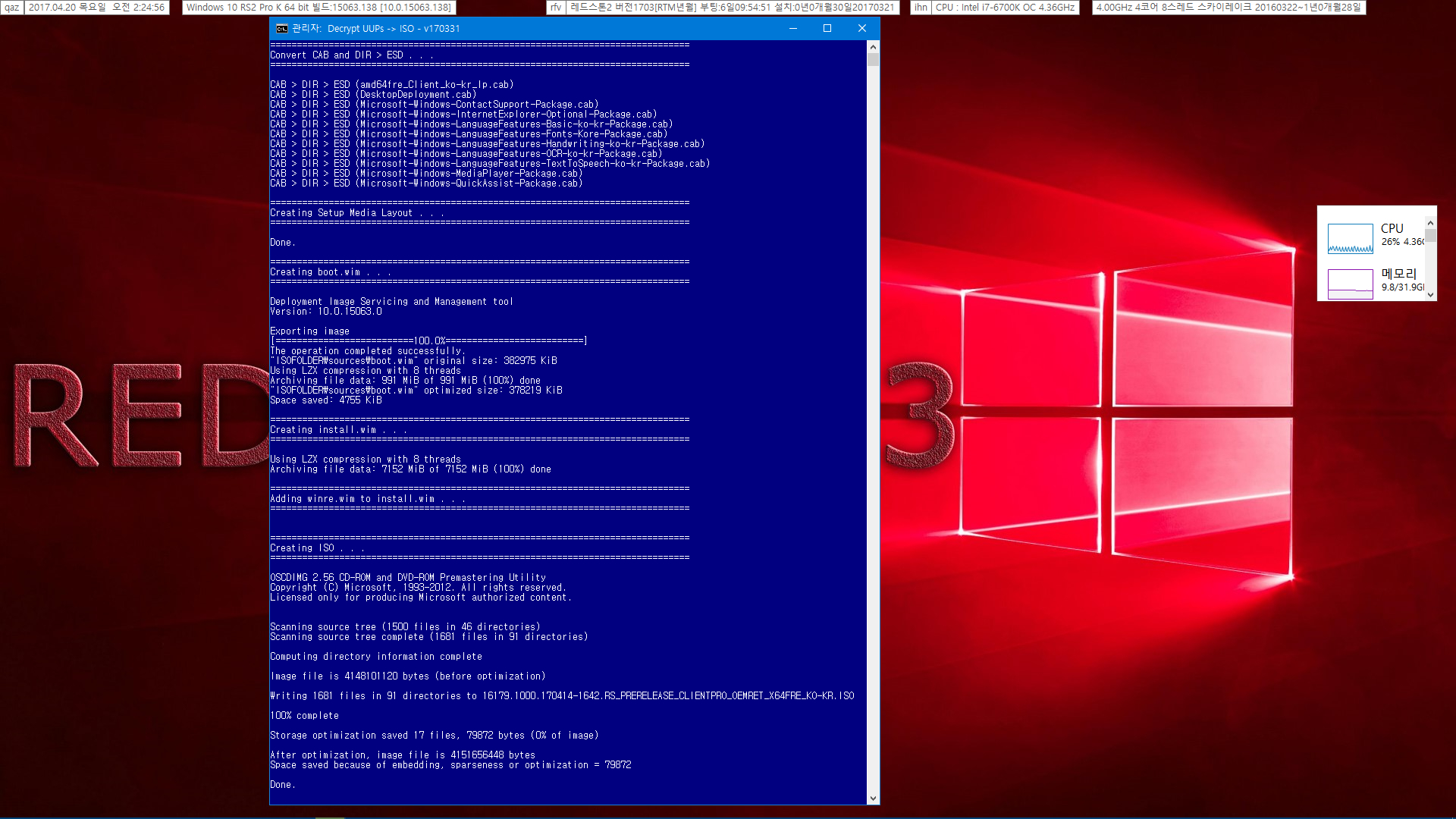The width and height of the screenshot is (1456, 819).
Task: Click the CPU Intel i7-6700K info text
Action: (1005, 8)
